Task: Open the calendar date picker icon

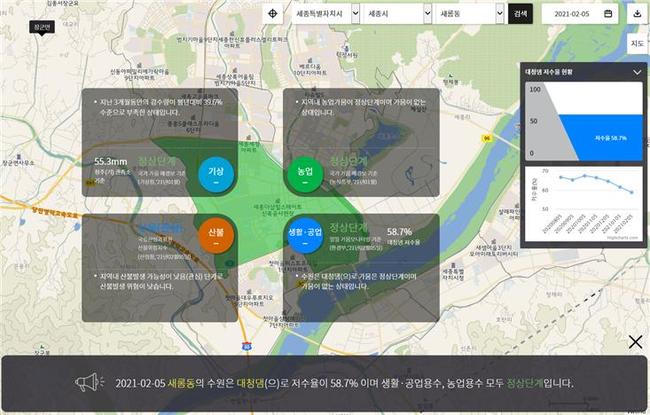Action: [608, 14]
